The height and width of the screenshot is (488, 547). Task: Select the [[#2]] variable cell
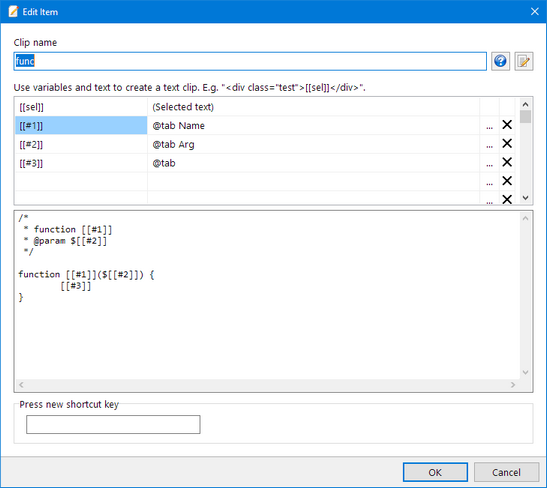81,144
